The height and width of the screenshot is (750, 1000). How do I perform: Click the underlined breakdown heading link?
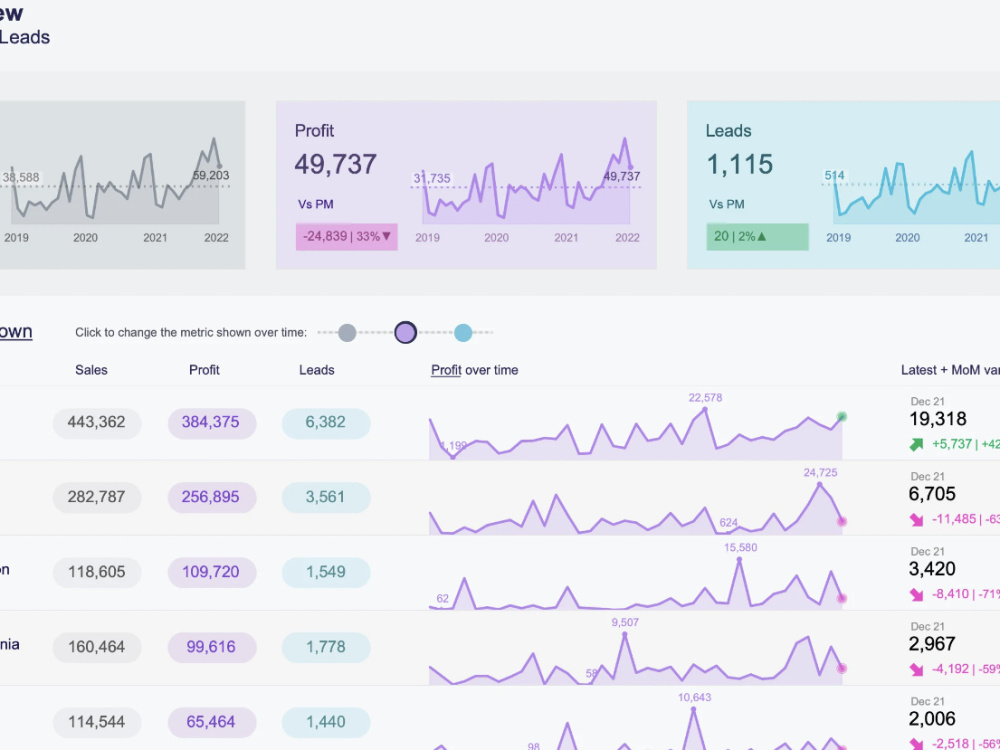[14, 330]
